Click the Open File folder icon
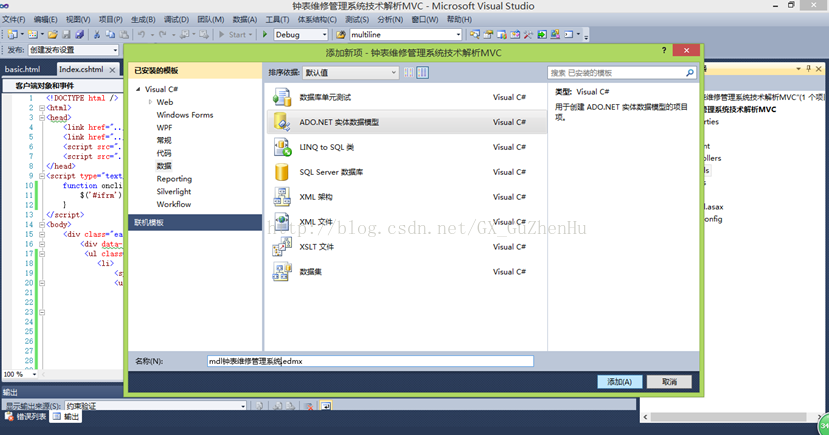This screenshot has height=435, width=834. coord(52,35)
